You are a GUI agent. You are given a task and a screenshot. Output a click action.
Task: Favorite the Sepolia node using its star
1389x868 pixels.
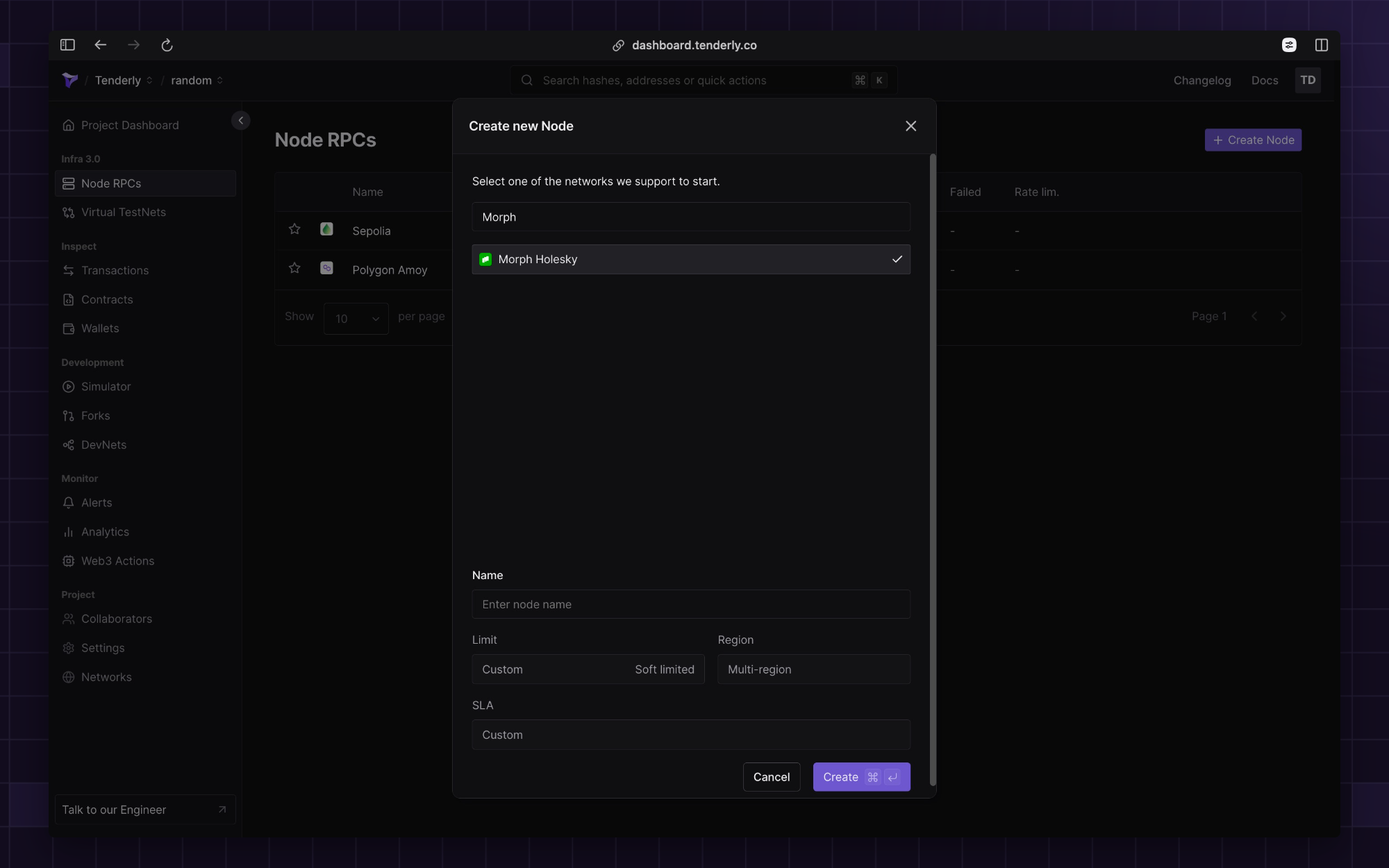pyautogui.click(x=294, y=229)
